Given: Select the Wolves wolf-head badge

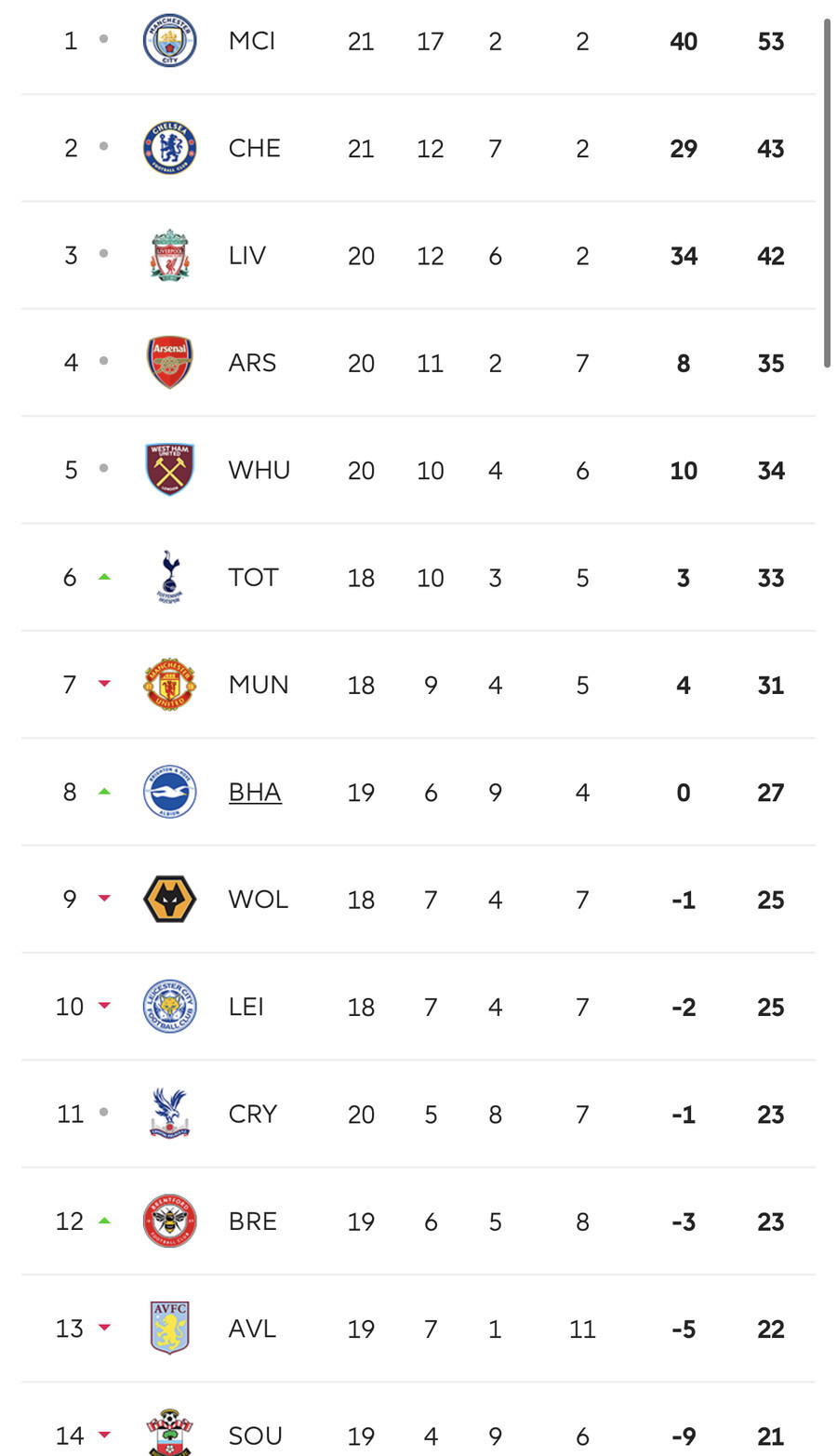Looking at the screenshot, I should click(169, 900).
